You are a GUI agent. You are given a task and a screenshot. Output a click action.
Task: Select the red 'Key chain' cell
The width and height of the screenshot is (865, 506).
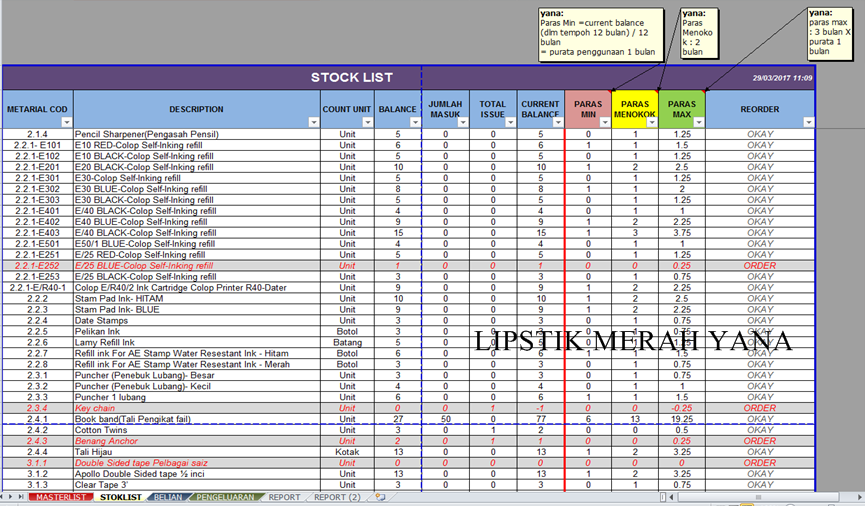(196, 408)
